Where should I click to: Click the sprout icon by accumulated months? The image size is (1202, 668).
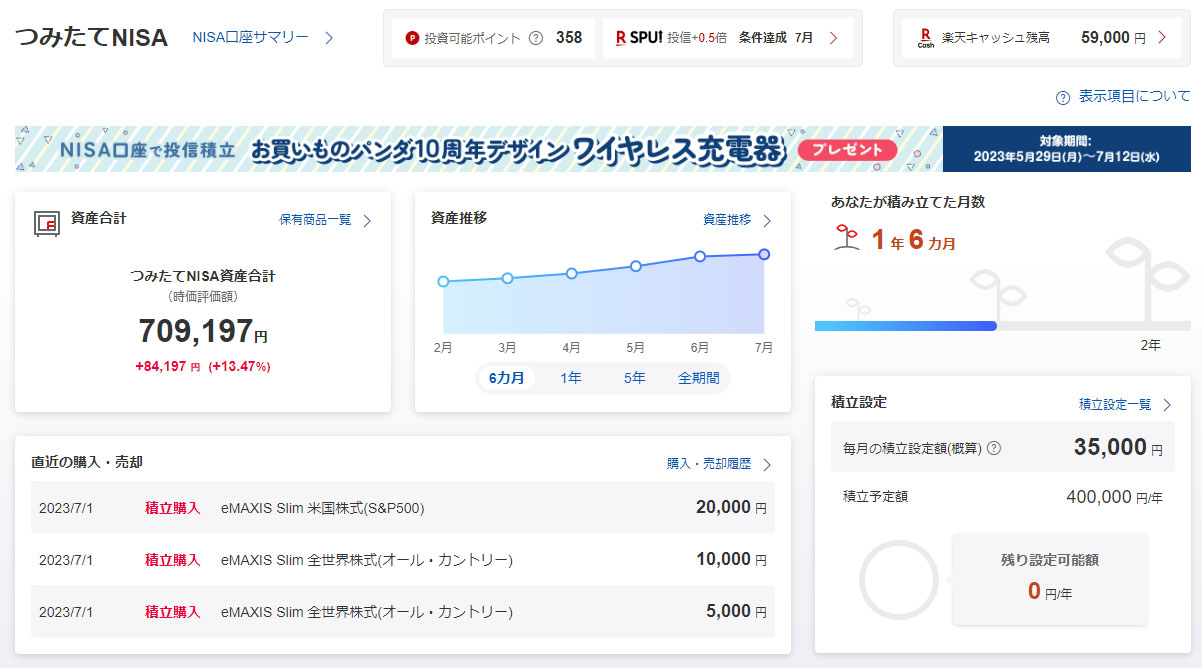(x=847, y=237)
